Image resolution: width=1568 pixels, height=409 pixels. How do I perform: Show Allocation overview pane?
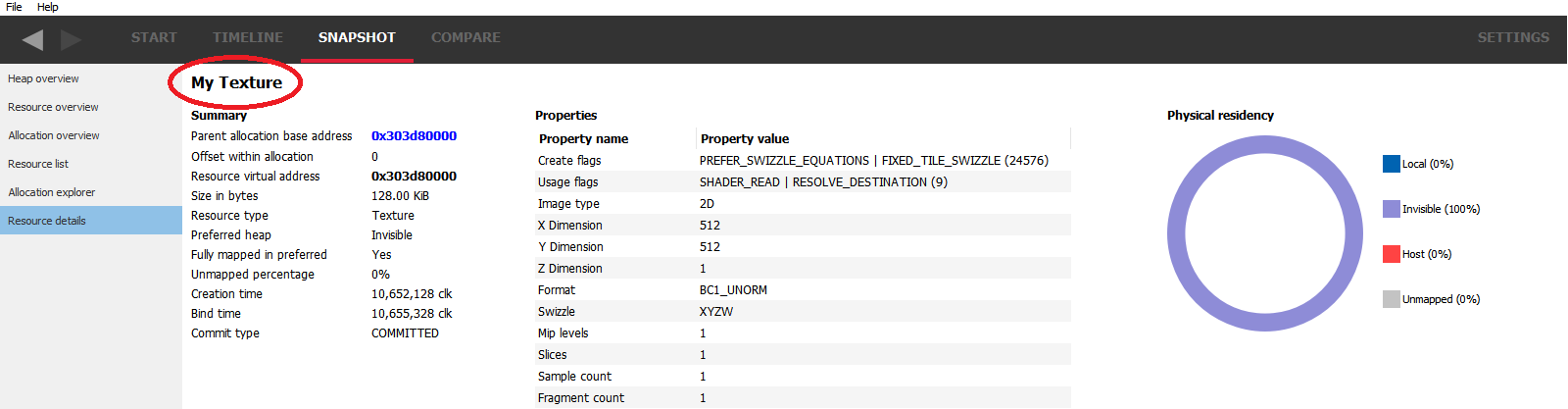point(54,135)
